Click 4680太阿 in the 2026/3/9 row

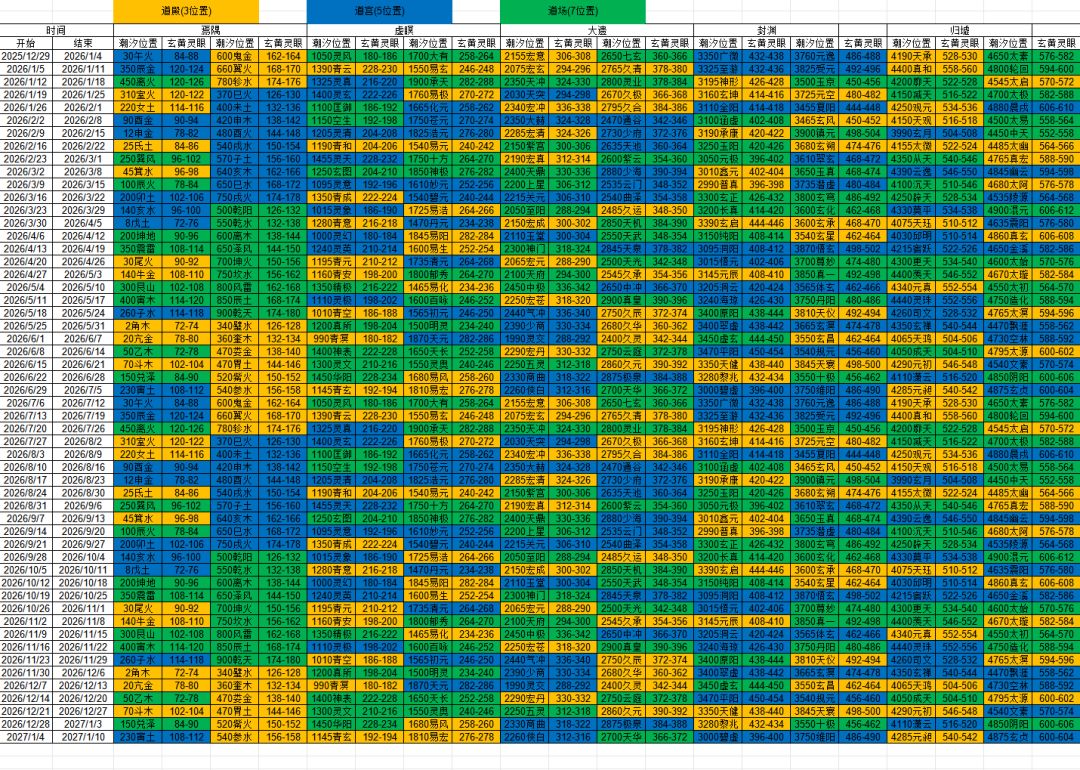pos(1008,185)
